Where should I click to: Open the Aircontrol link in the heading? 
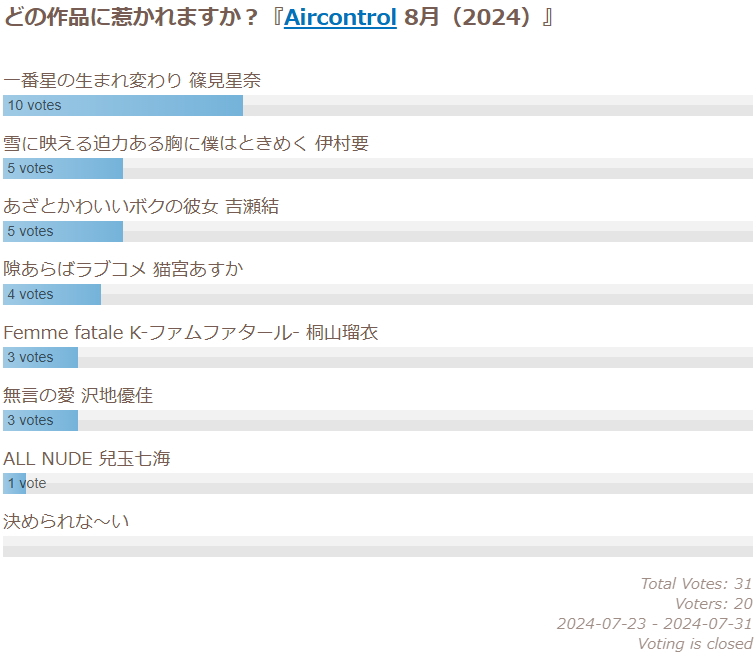coord(340,18)
